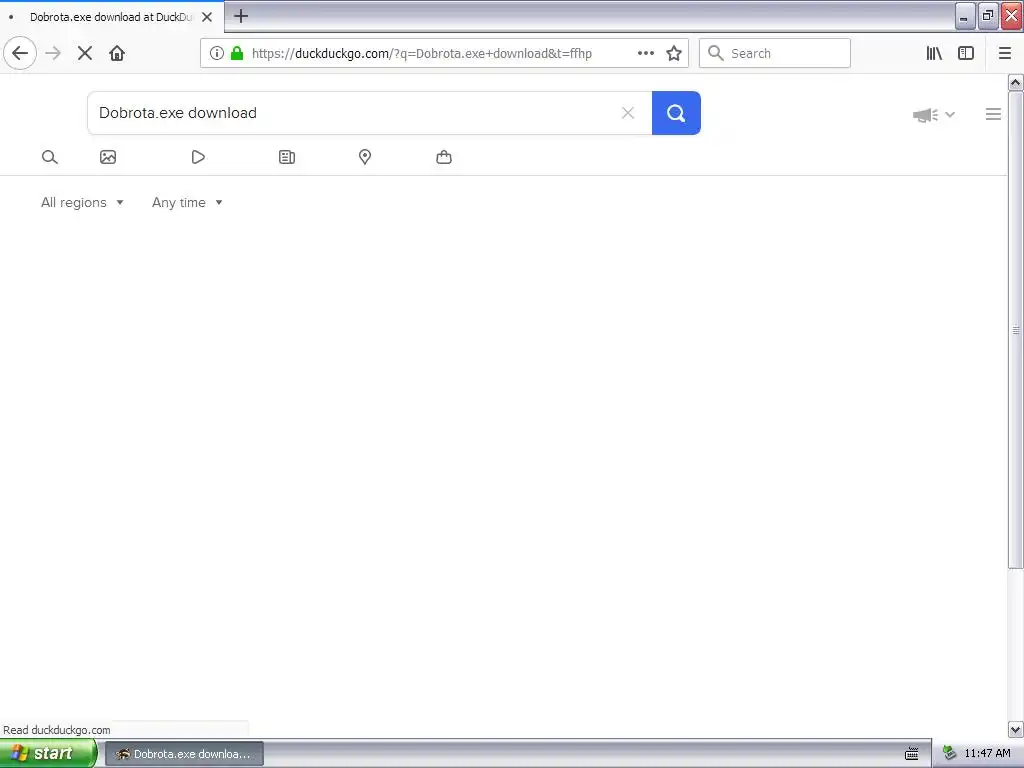Click the forward navigation arrow

click(x=53, y=53)
